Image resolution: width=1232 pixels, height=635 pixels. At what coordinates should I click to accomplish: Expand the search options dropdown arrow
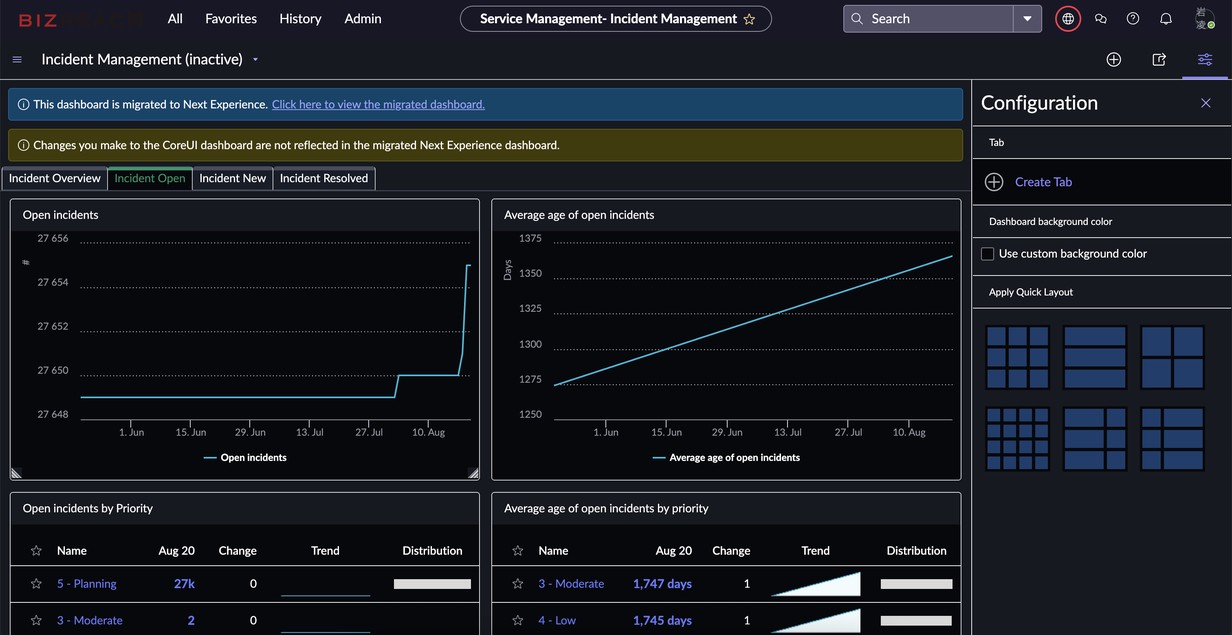click(x=1027, y=19)
